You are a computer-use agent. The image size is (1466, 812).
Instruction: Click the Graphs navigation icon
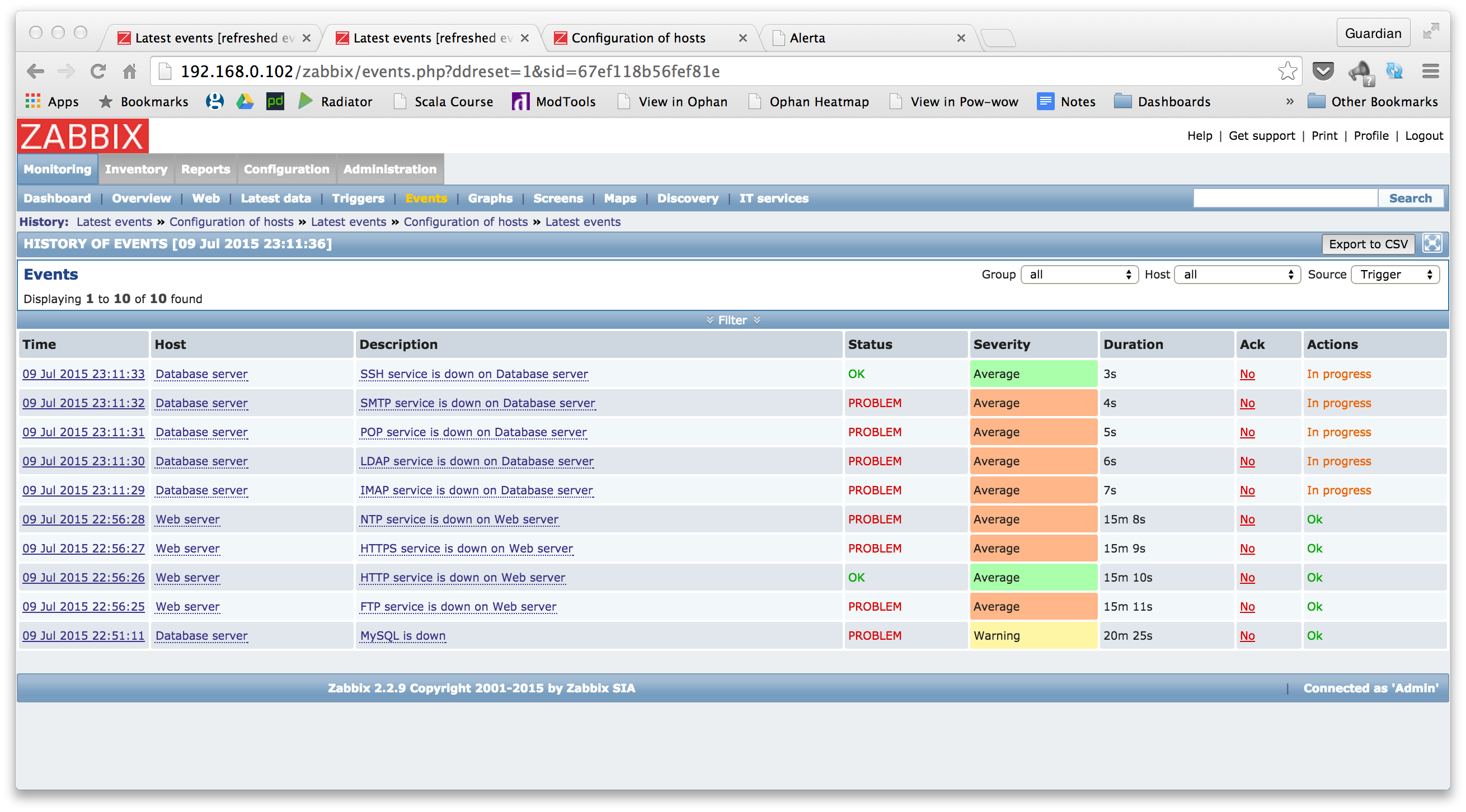(490, 198)
